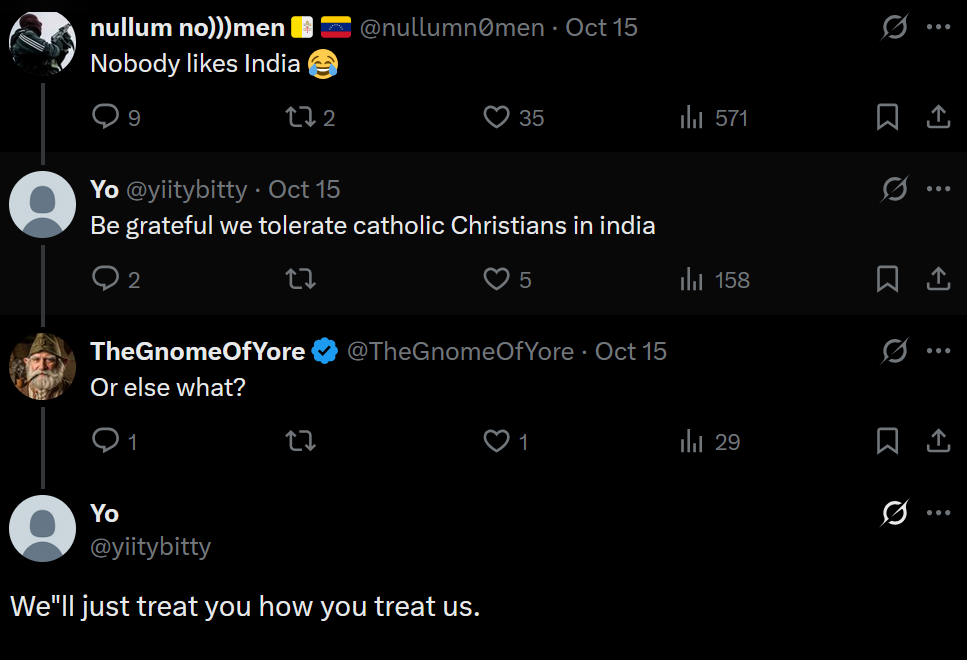Open more options on TheGnomeOfYore's post
Image resolution: width=967 pixels, height=660 pixels.
click(x=938, y=351)
